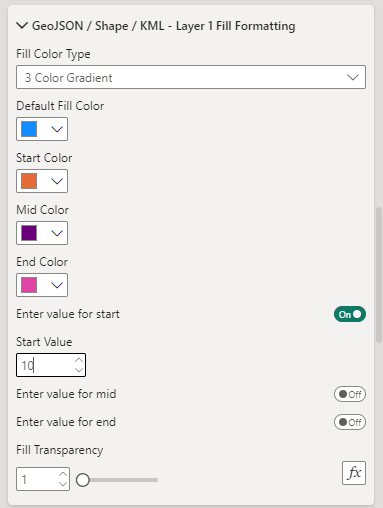Click the vertical scrollbar thumb
The height and width of the screenshot is (508, 383).
click(379, 275)
